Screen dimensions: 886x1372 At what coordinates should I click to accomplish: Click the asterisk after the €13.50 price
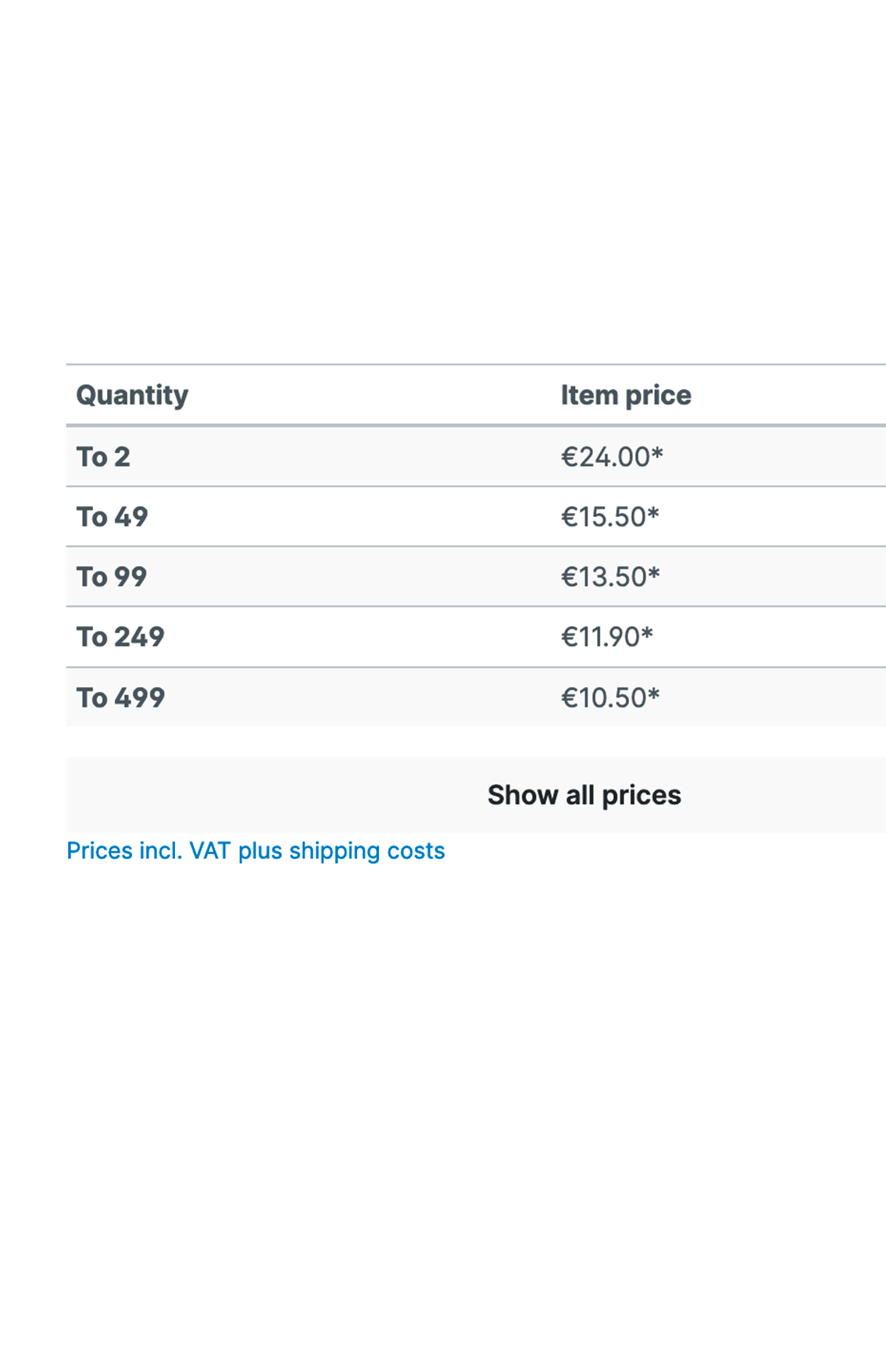click(654, 572)
